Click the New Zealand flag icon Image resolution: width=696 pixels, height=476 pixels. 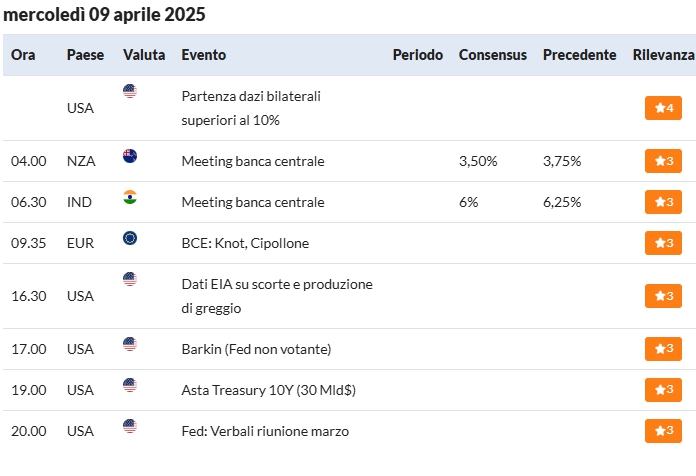tap(130, 156)
